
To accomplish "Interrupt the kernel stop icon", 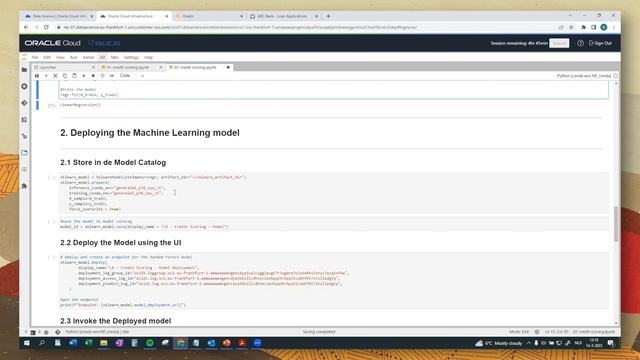I will pos(93,76).
